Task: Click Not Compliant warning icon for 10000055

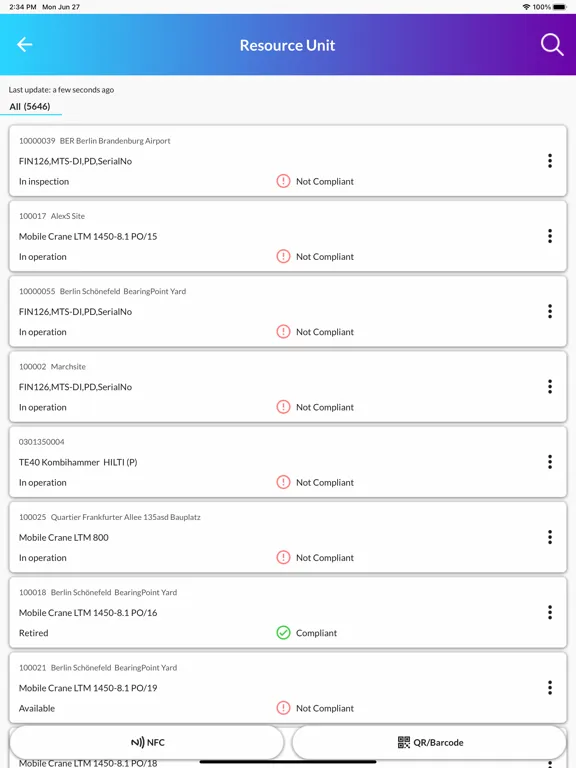Action: point(283,332)
